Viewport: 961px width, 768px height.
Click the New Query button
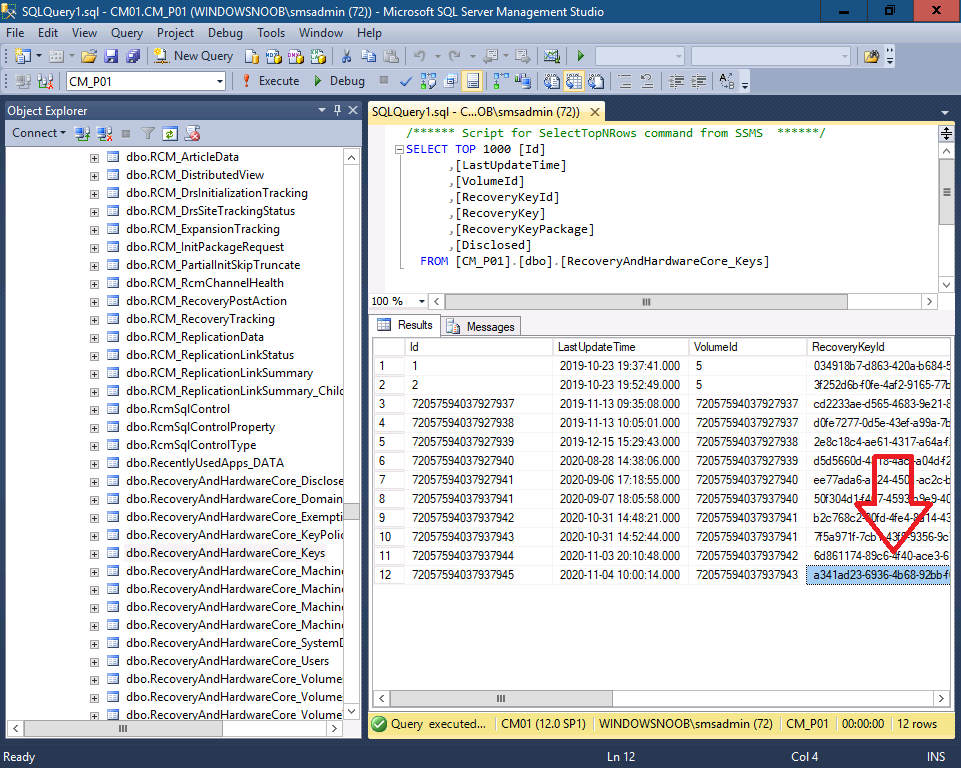pyautogui.click(x=193, y=56)
